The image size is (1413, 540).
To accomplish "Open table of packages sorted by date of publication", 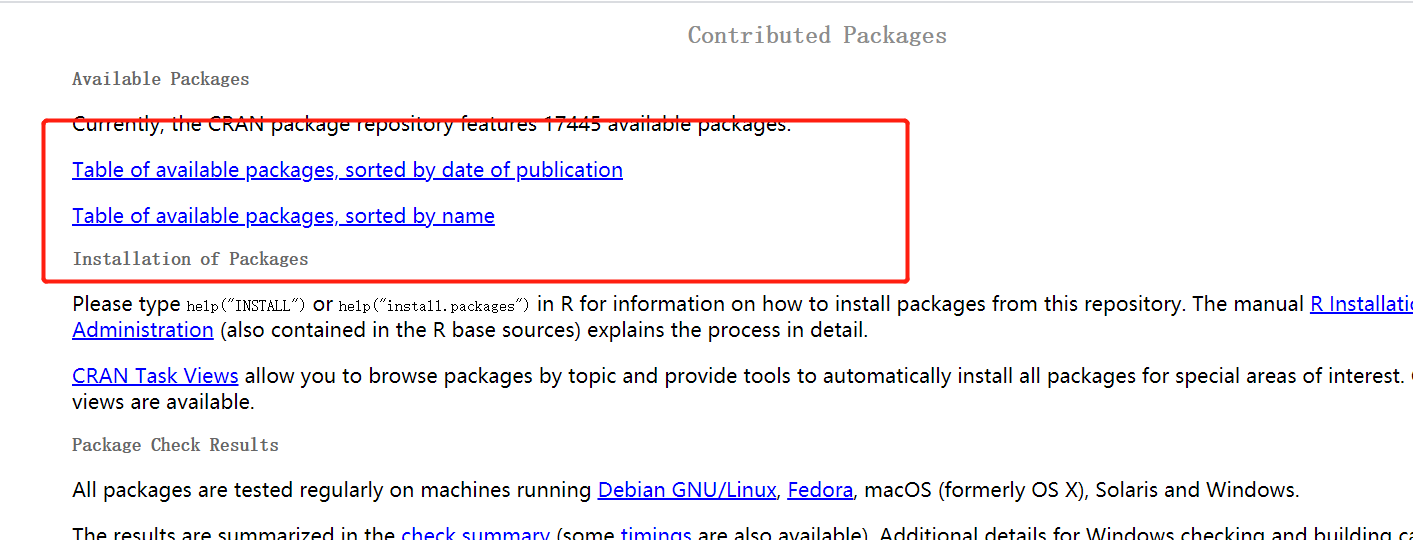I will [x=347, y=170].
